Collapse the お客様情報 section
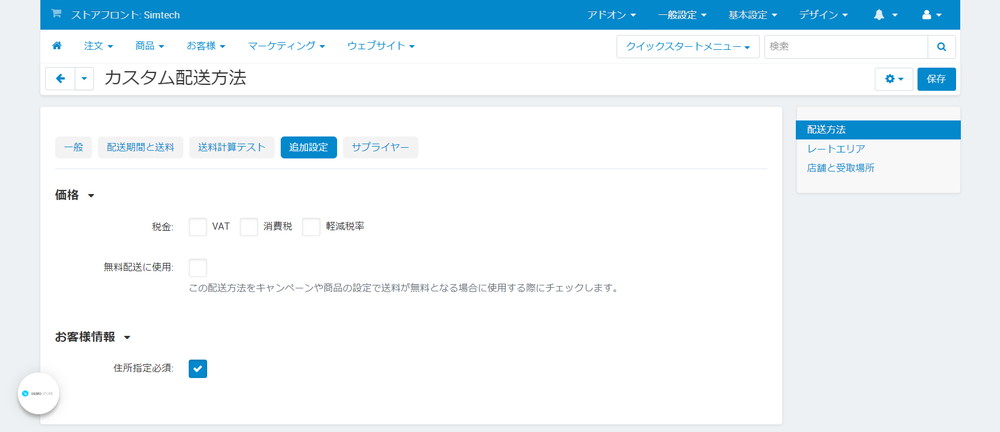1000x432 pixels. (x=92, y=337)
